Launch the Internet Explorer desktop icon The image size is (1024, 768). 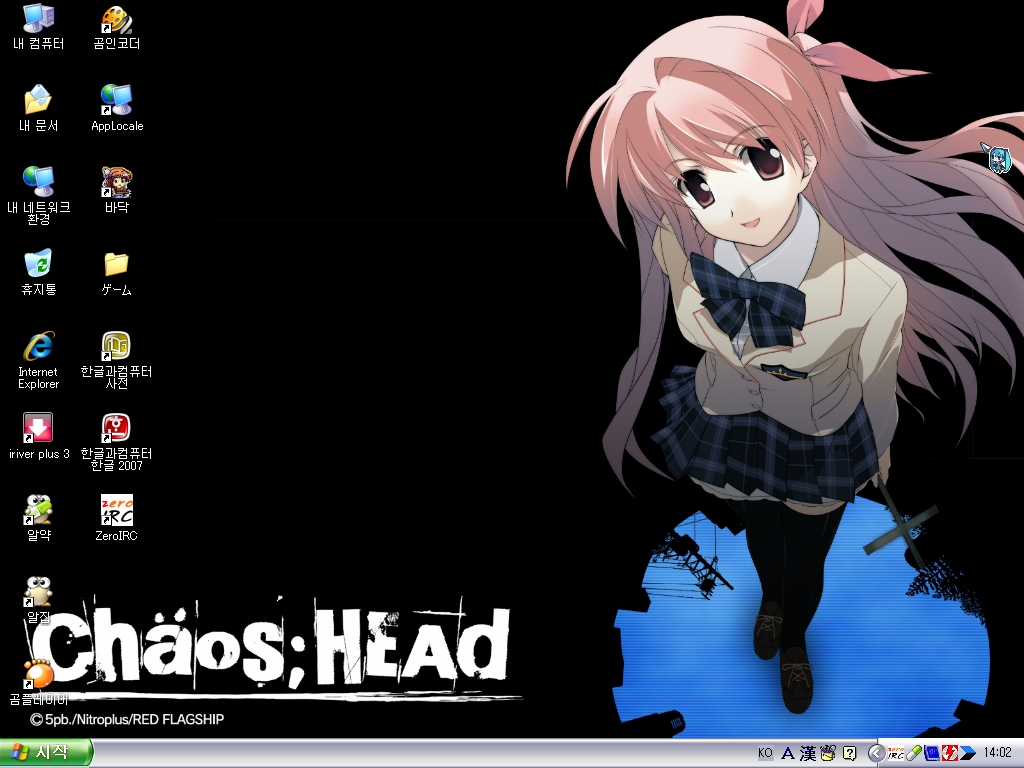click(x=39, y=360)
